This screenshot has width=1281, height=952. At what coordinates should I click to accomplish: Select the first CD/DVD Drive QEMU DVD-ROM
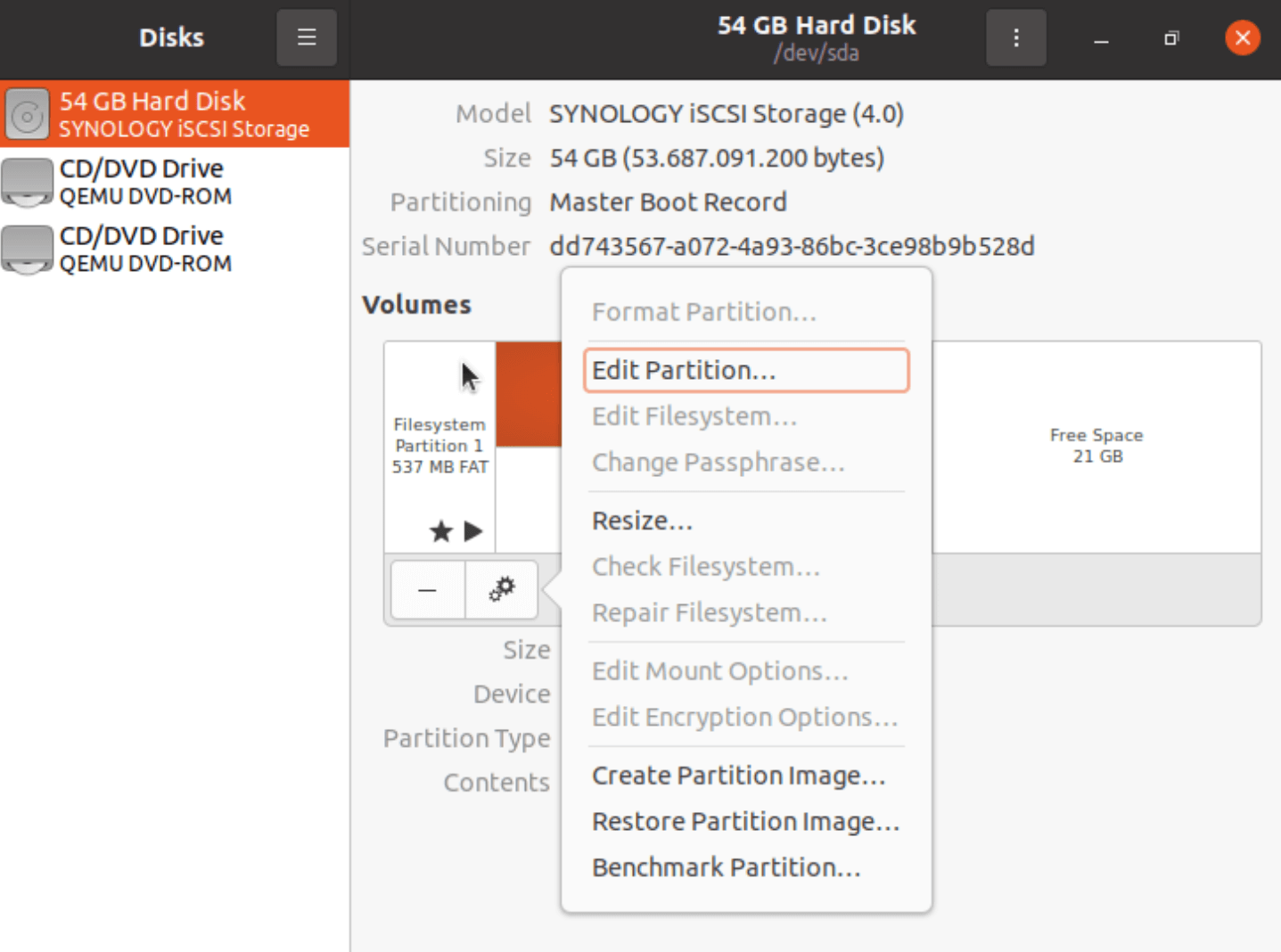coord(175,182)
